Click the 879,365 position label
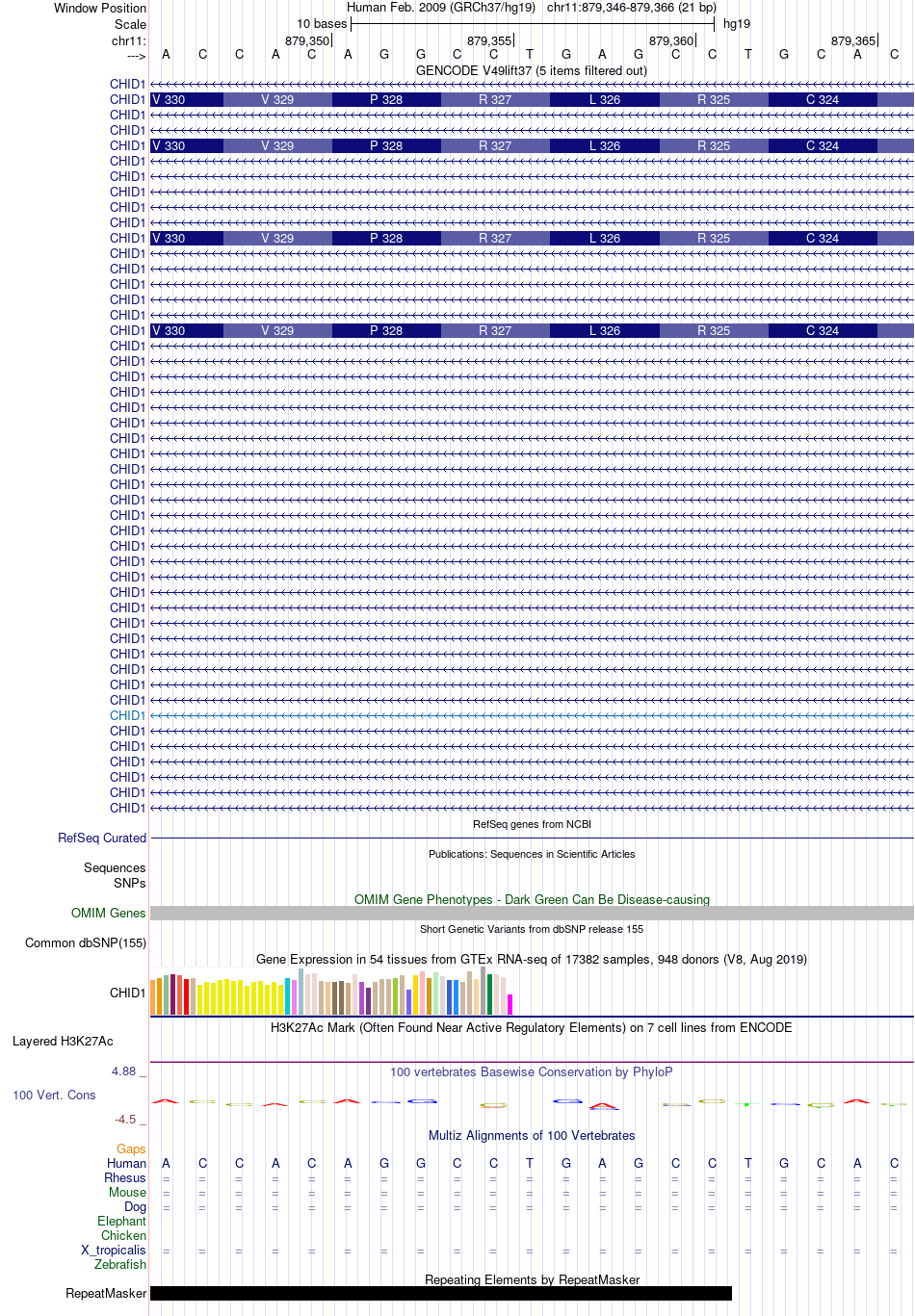915x1316 pixels. [853, 41]
